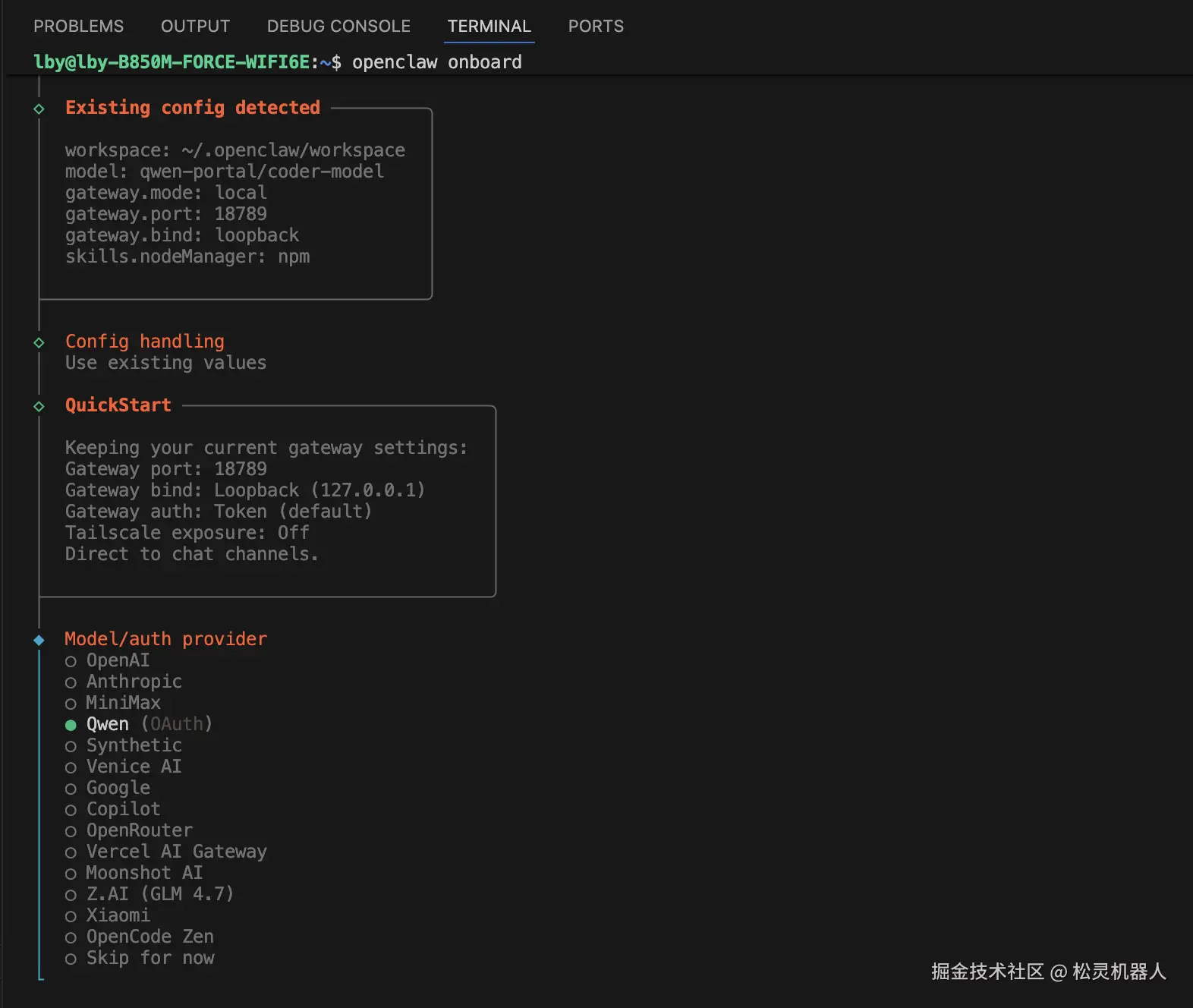The height and width of the screenshot is (1008, 1193).
Task: Click the 'Gateway port: 18789' line
Action: click(166, 469)
